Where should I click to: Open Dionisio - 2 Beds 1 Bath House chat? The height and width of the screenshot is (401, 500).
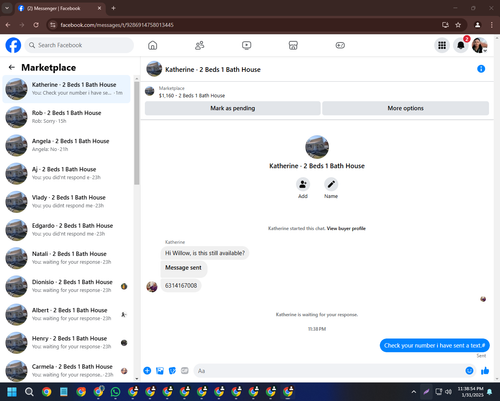point(66,286)
